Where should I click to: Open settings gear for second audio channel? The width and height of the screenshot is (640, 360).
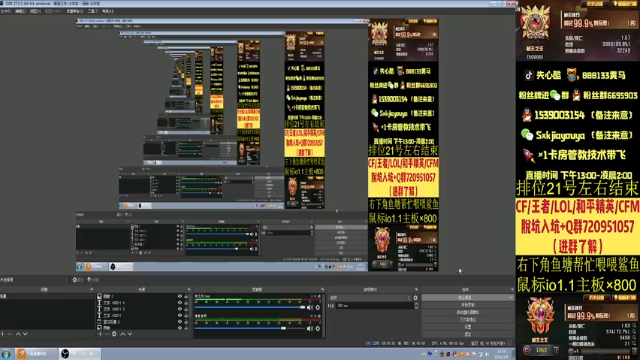(318, 328)
